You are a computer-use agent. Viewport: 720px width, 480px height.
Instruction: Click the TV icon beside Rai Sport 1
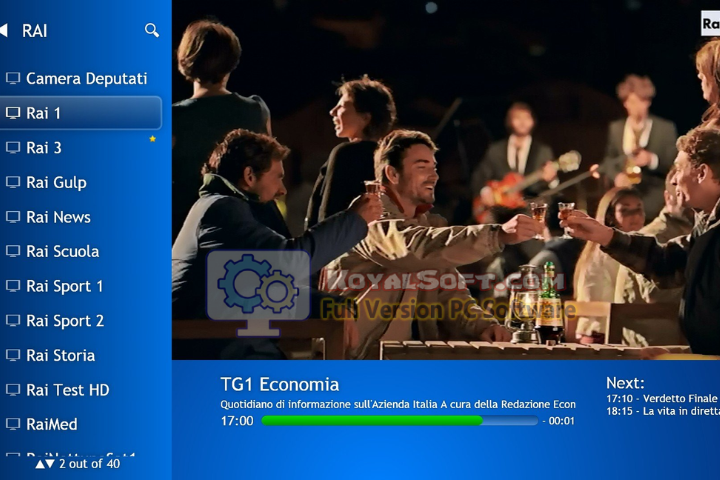coord(13,286)
